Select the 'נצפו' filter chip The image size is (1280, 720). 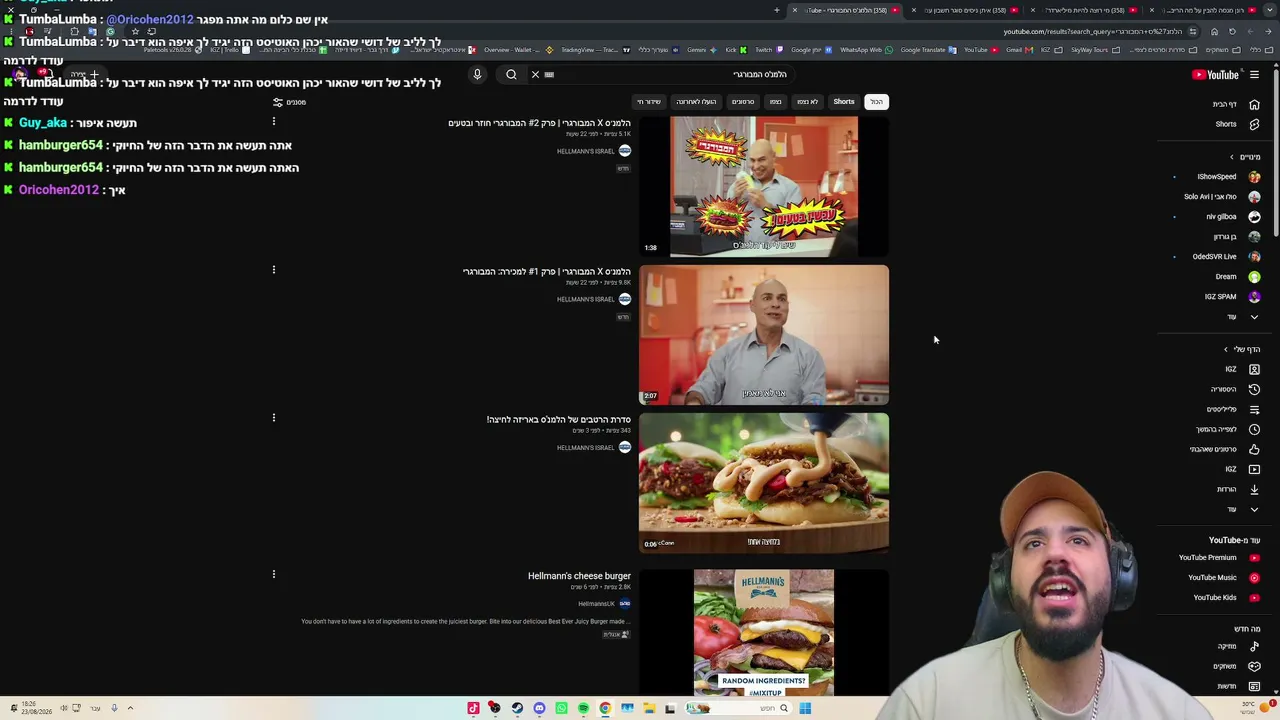point(775,101)
